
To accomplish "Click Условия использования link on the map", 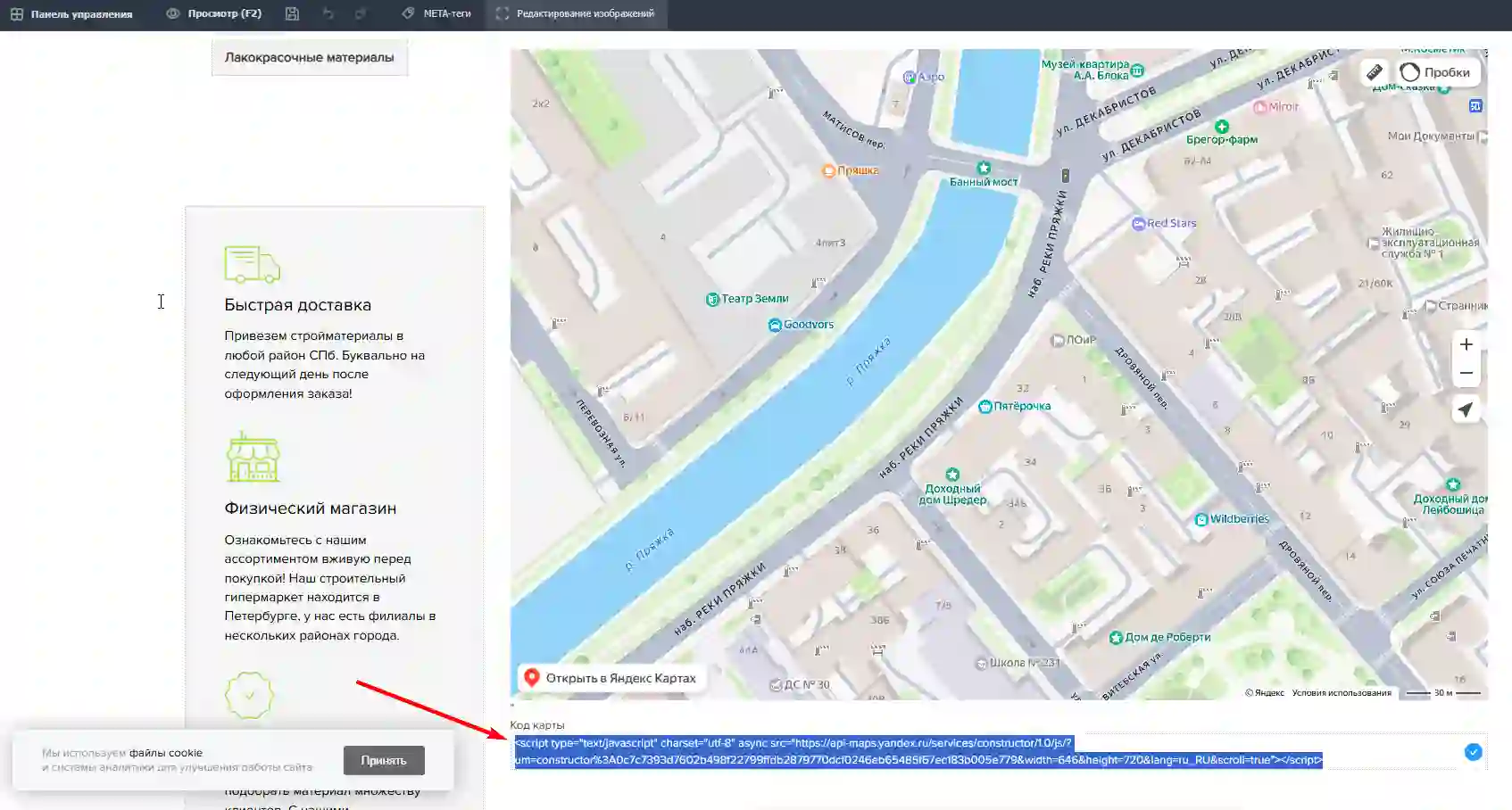I will click(1341, 693).
